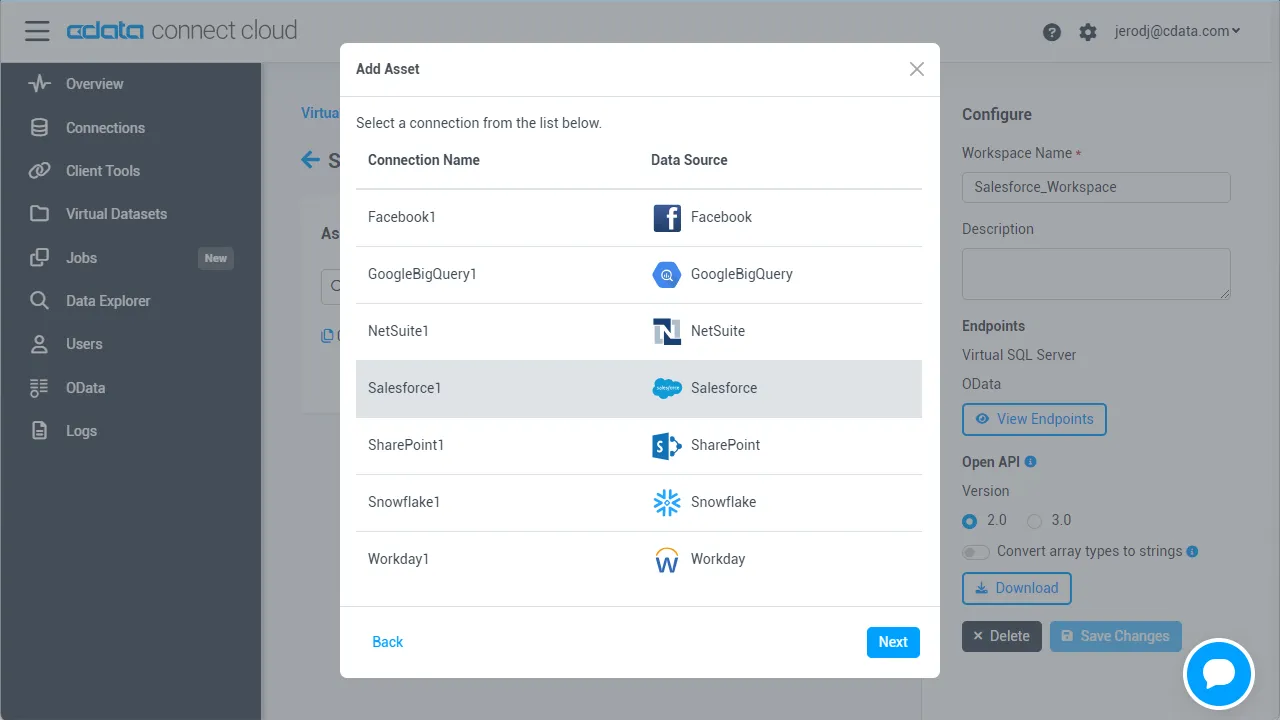Viewport: 1280px width, 720px height.
Task: Click the Connection Name column header
Action: 424,160
